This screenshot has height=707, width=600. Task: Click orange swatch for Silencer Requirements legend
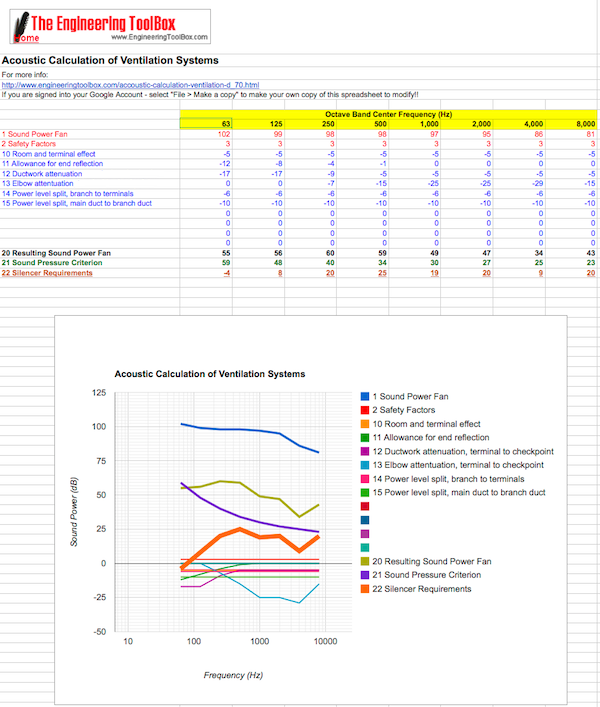tap(365, 589)
